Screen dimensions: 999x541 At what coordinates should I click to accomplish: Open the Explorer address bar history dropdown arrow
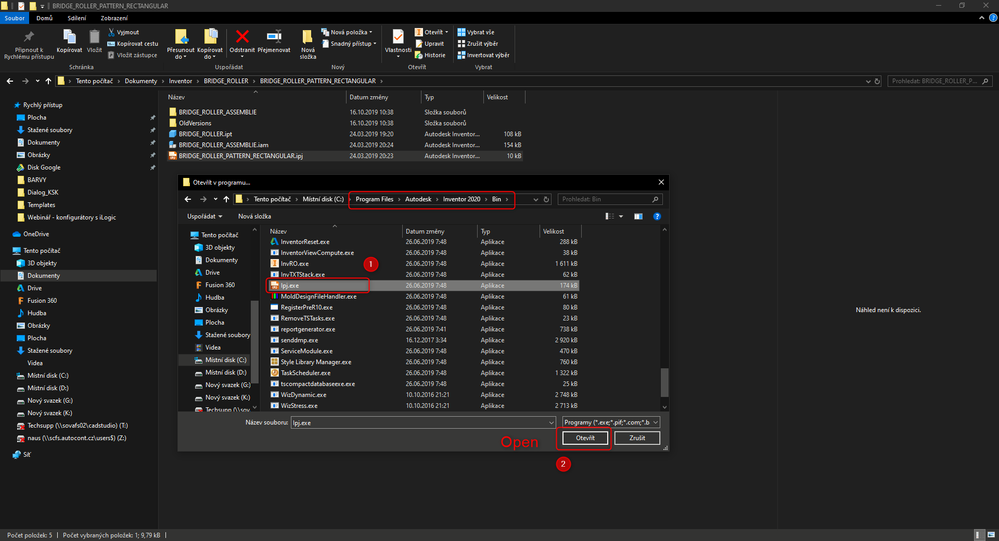click(x=868, y=81)
